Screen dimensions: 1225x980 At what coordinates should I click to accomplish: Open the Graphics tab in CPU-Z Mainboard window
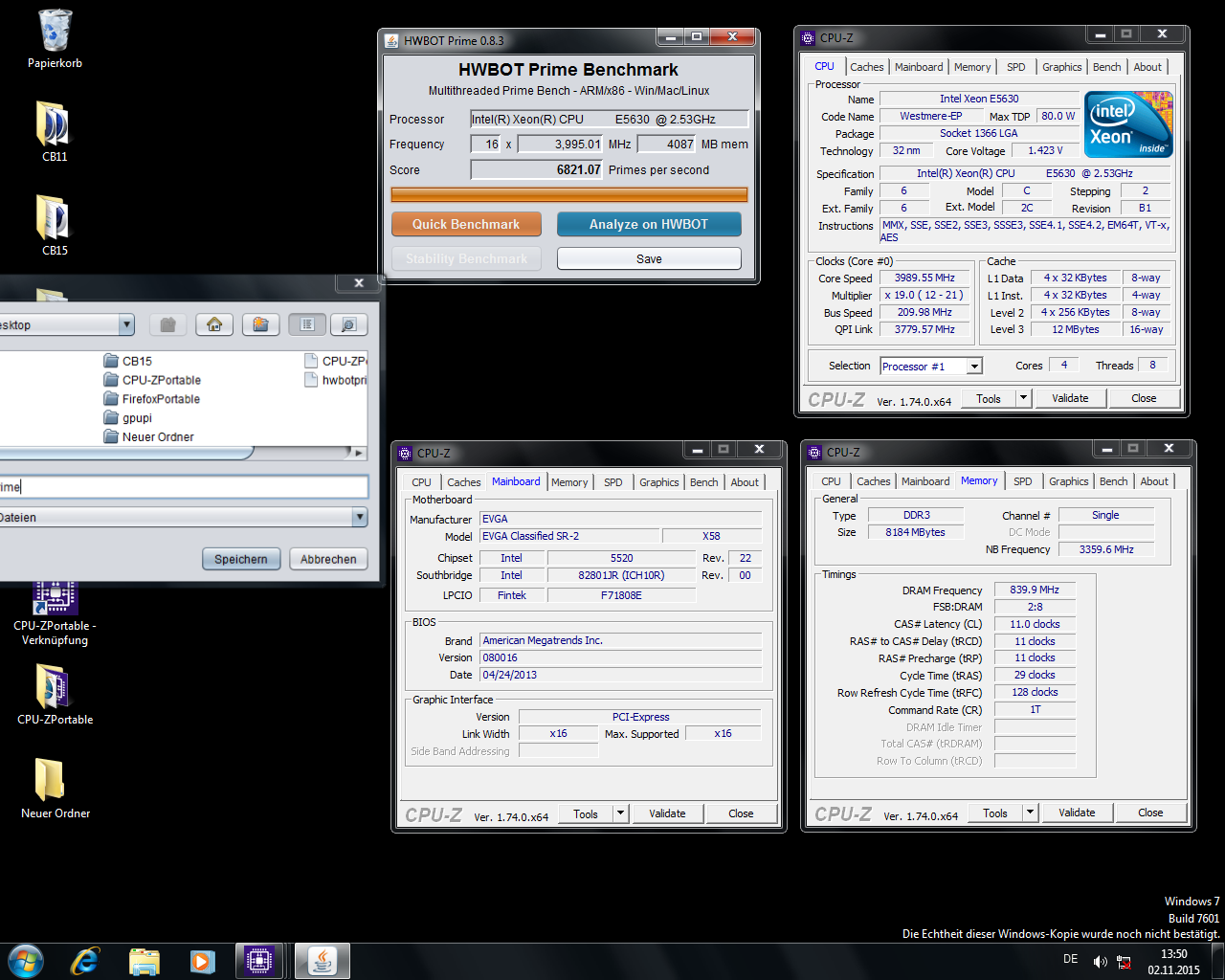tap(659, 482)
